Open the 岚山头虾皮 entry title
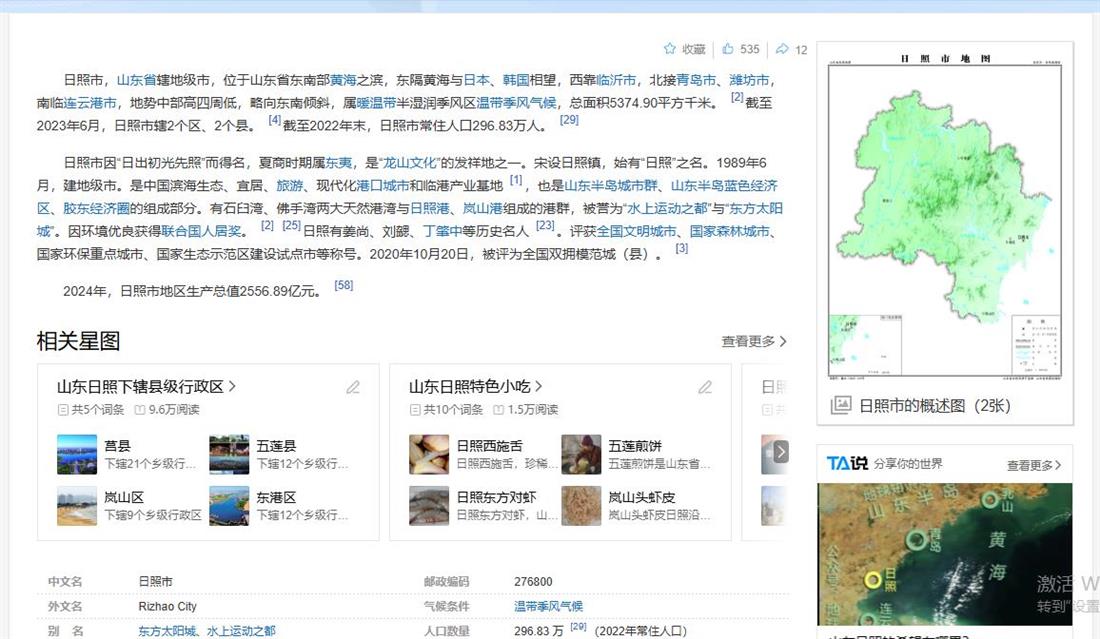This screenshot has width=1100, height=639. point(641,497)
